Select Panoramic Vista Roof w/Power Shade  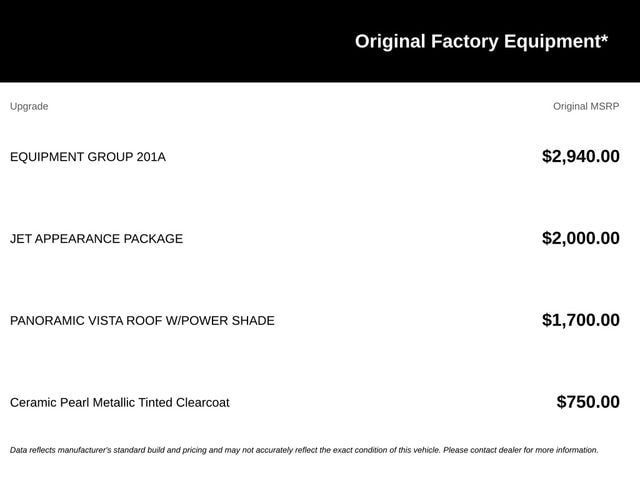click(x=142, y=321)
